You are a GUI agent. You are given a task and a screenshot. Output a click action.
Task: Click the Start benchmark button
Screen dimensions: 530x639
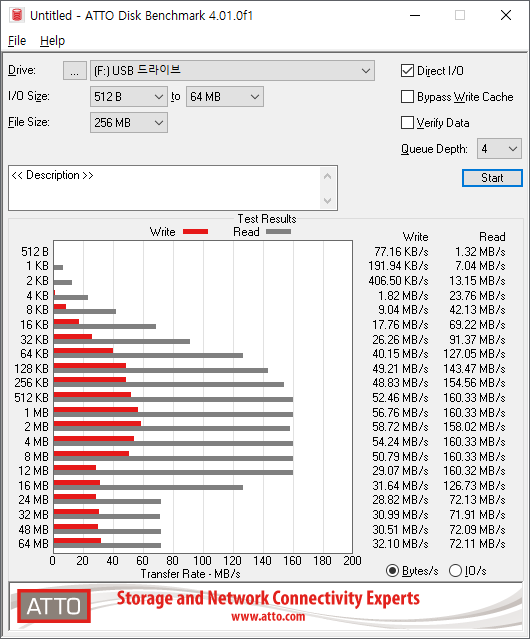(x=492, y=178)
